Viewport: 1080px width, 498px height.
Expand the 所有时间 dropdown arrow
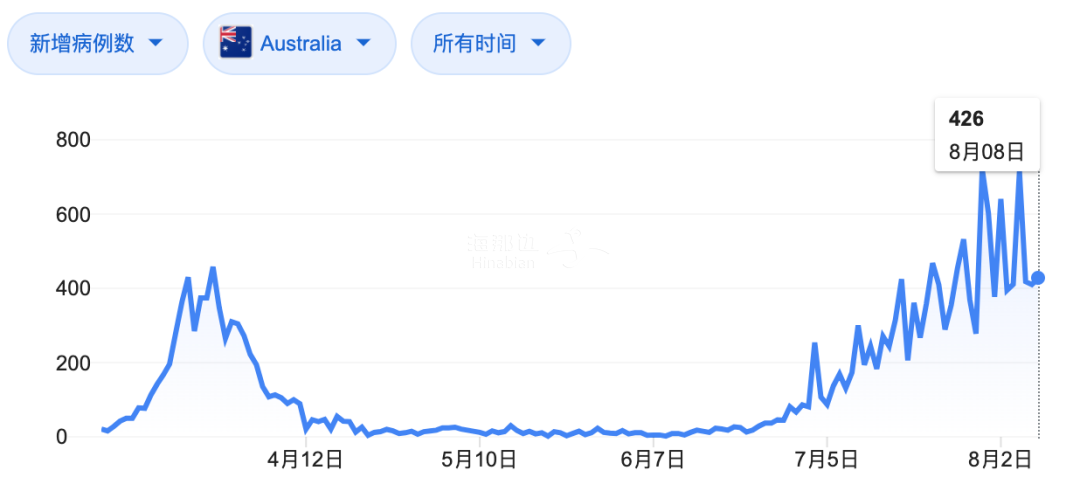(x=538, y=43)
